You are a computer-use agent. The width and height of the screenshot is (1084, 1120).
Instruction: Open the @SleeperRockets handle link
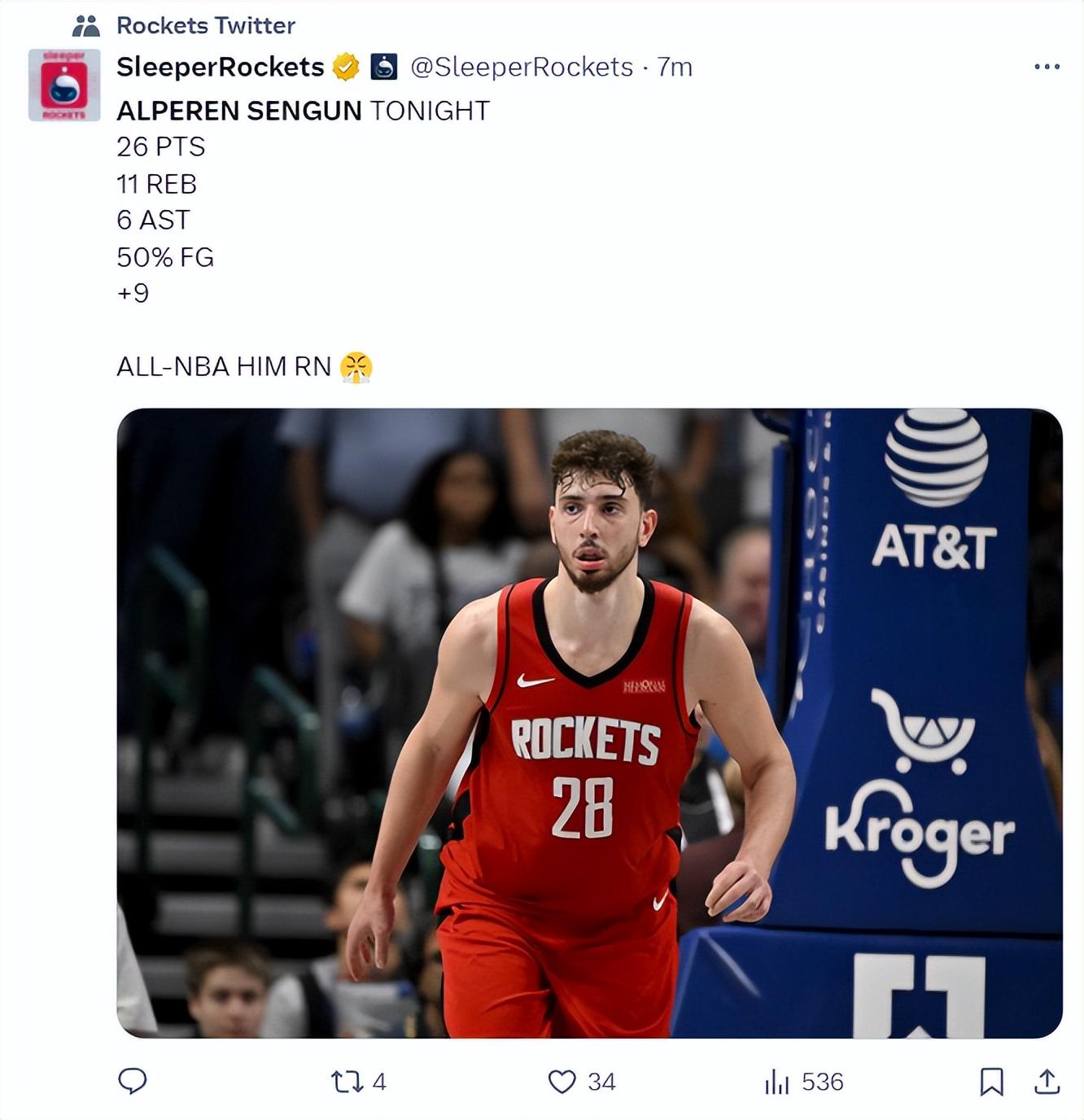pos(522,67)
